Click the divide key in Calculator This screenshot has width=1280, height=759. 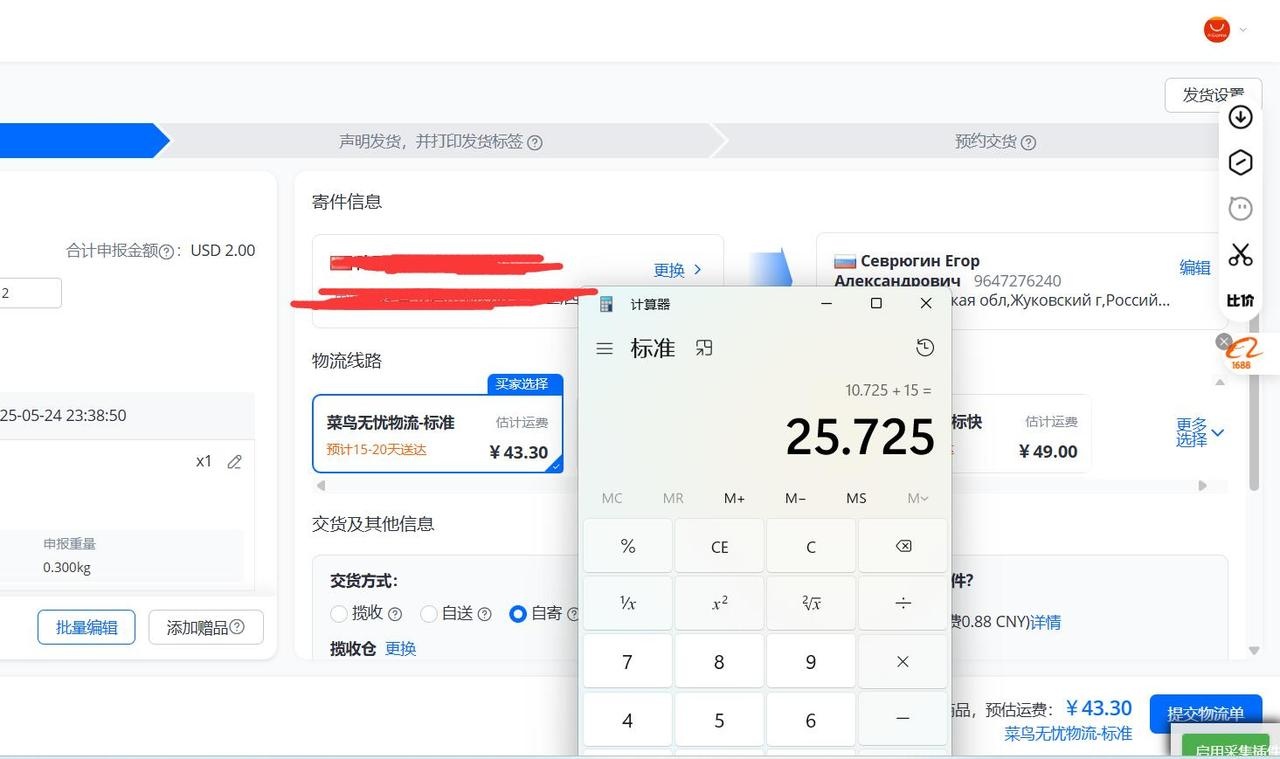point(903,603)
